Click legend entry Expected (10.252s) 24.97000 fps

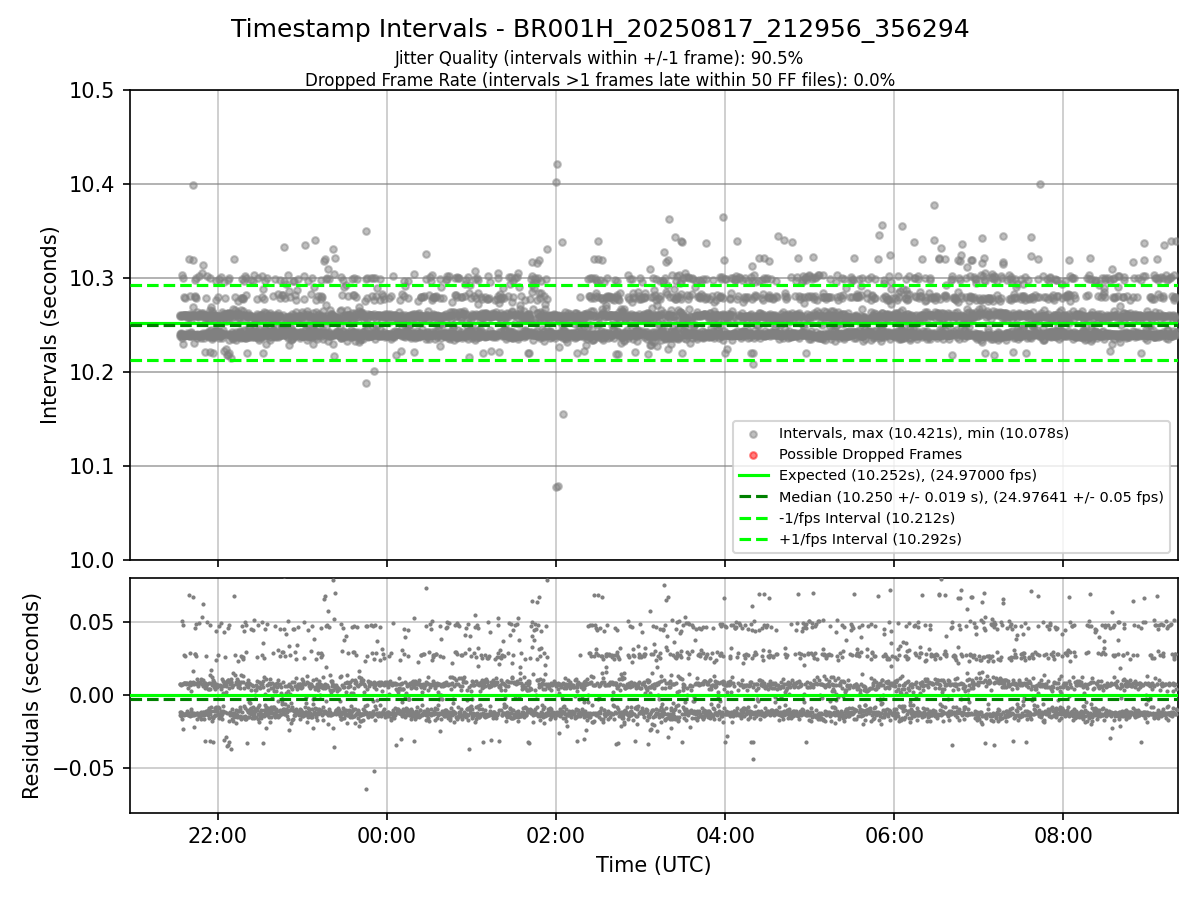click(907, 475)
